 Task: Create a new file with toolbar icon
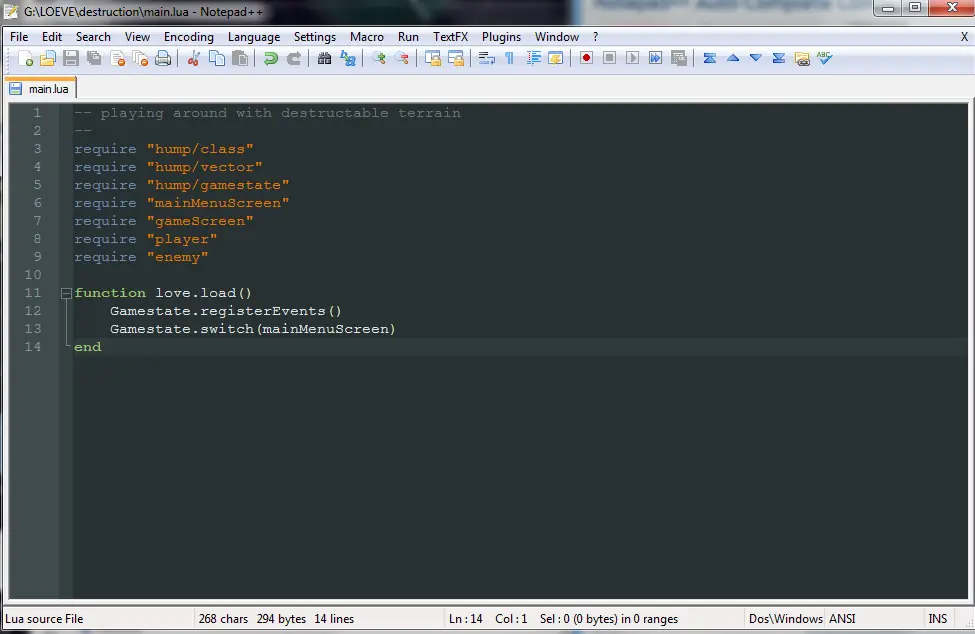point(25,58)
